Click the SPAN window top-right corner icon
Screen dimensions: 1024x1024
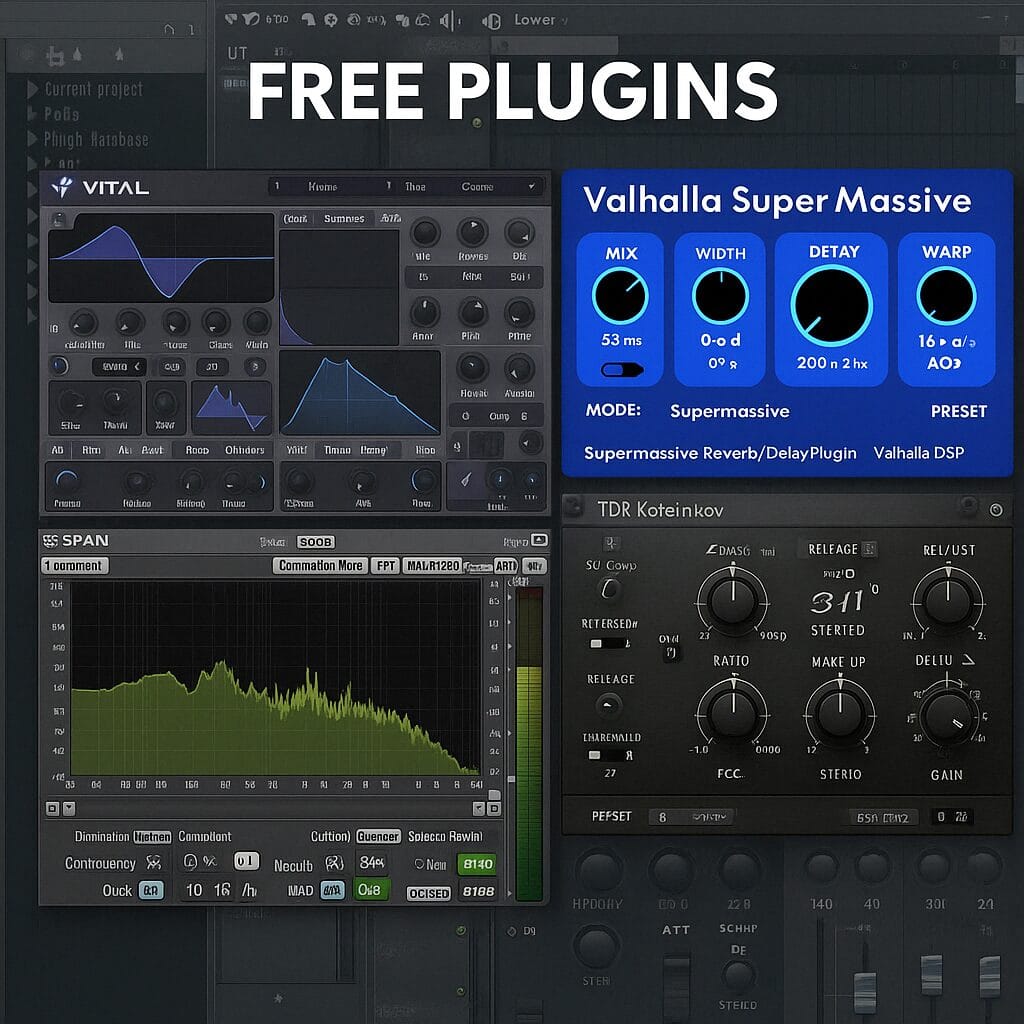point(539,540)
